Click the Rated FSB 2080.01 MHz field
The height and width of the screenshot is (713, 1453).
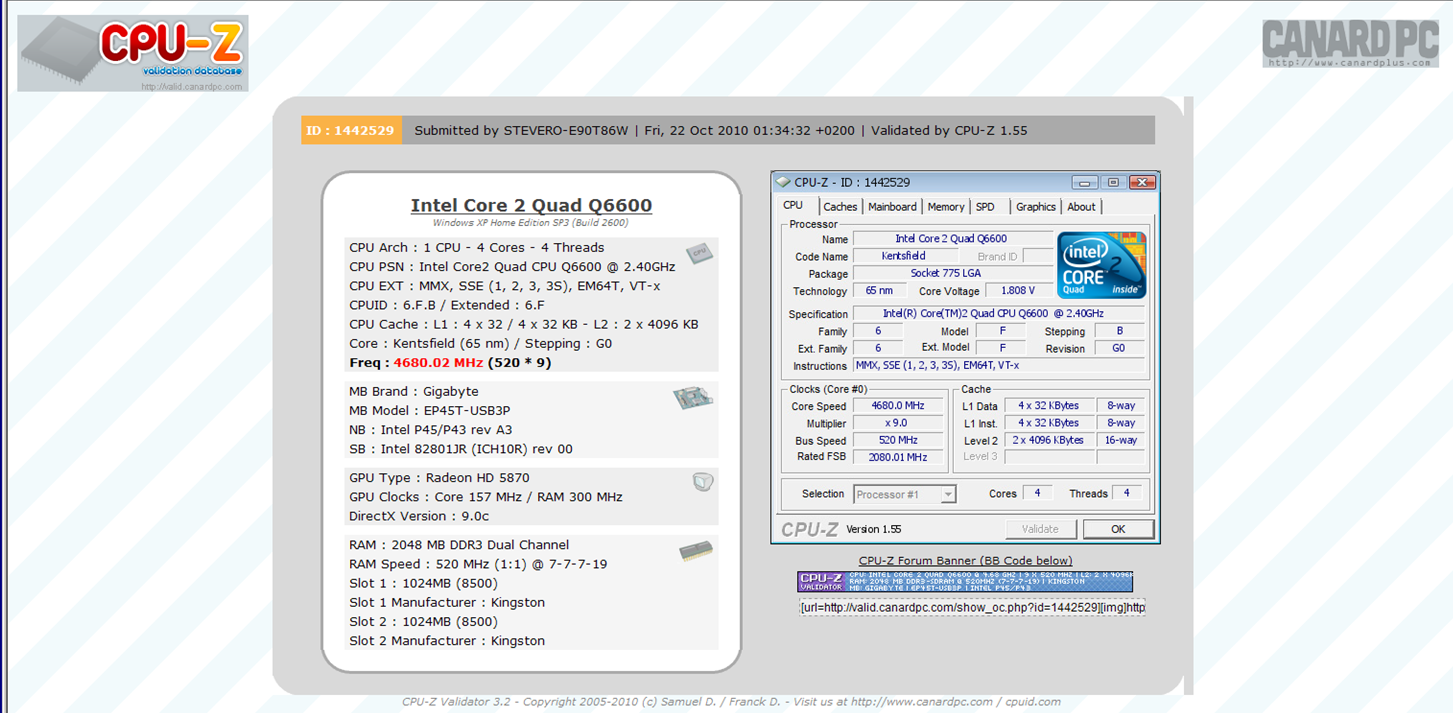[898, 457]
